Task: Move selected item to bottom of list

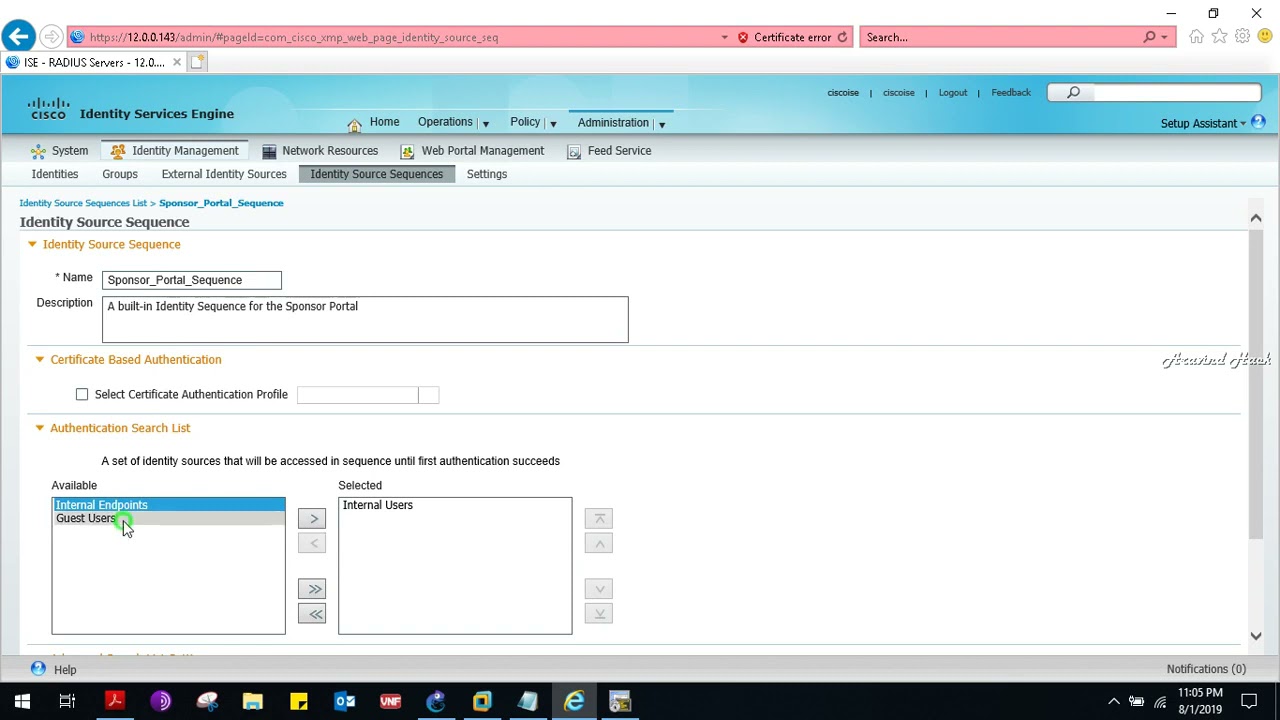Action: [x=599, y=614]
